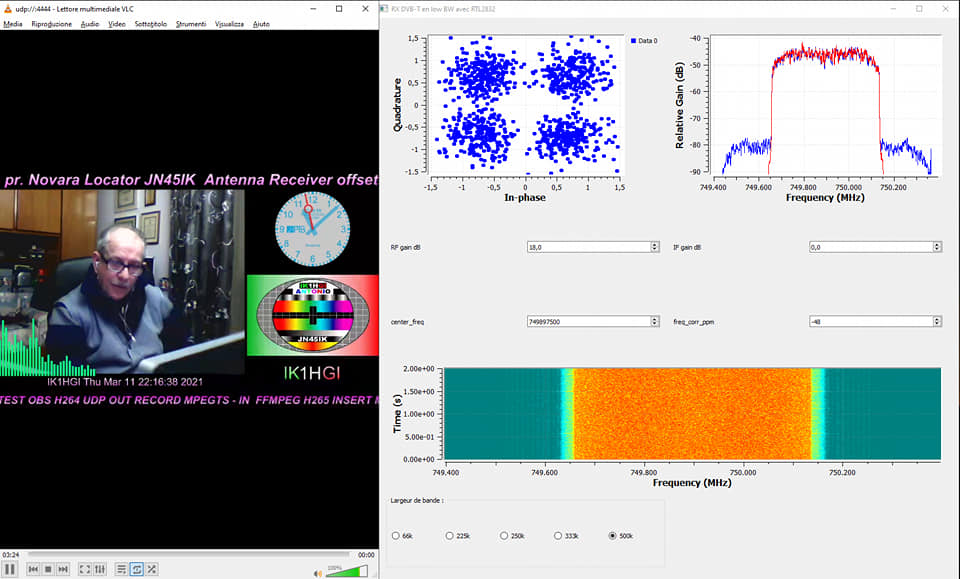Choose the 250k bandwidth radio button

[x=505, y=536]
